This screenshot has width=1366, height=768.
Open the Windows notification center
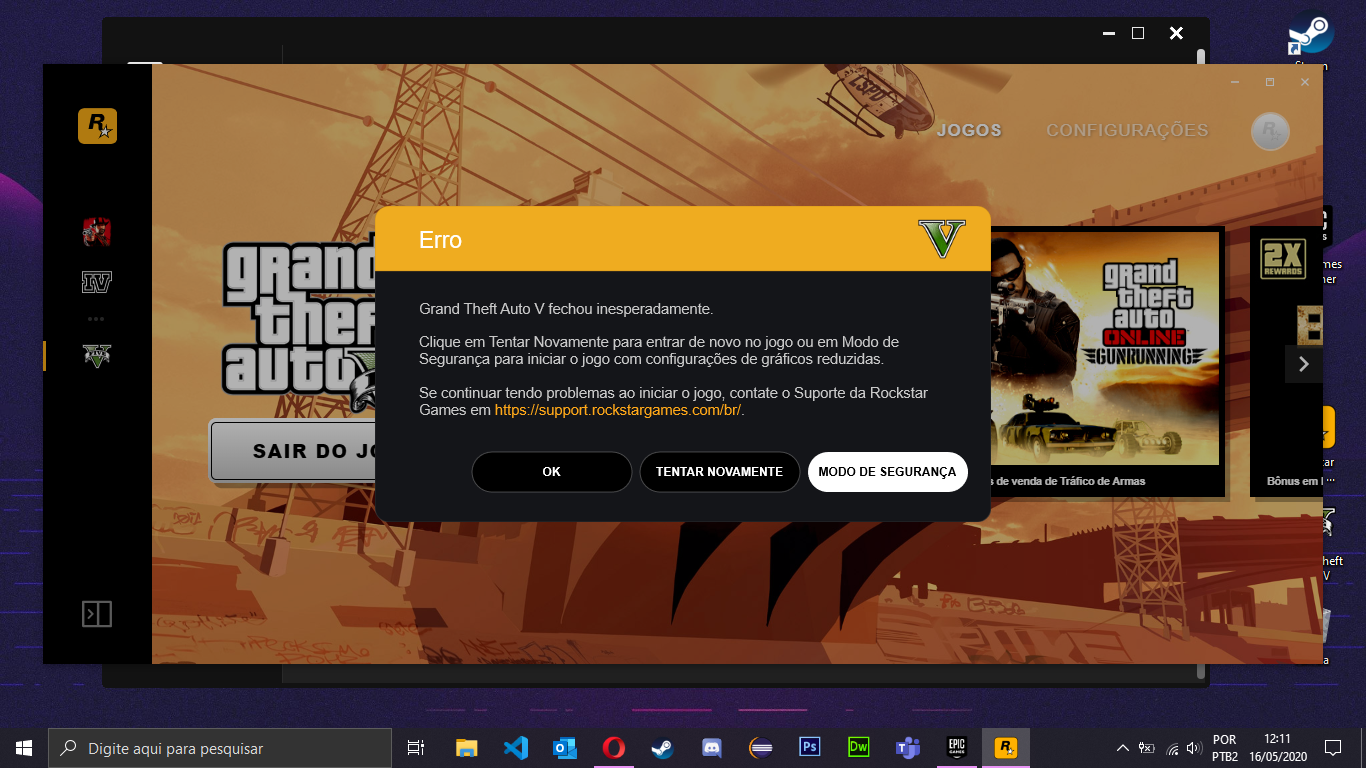(1332, 748)
